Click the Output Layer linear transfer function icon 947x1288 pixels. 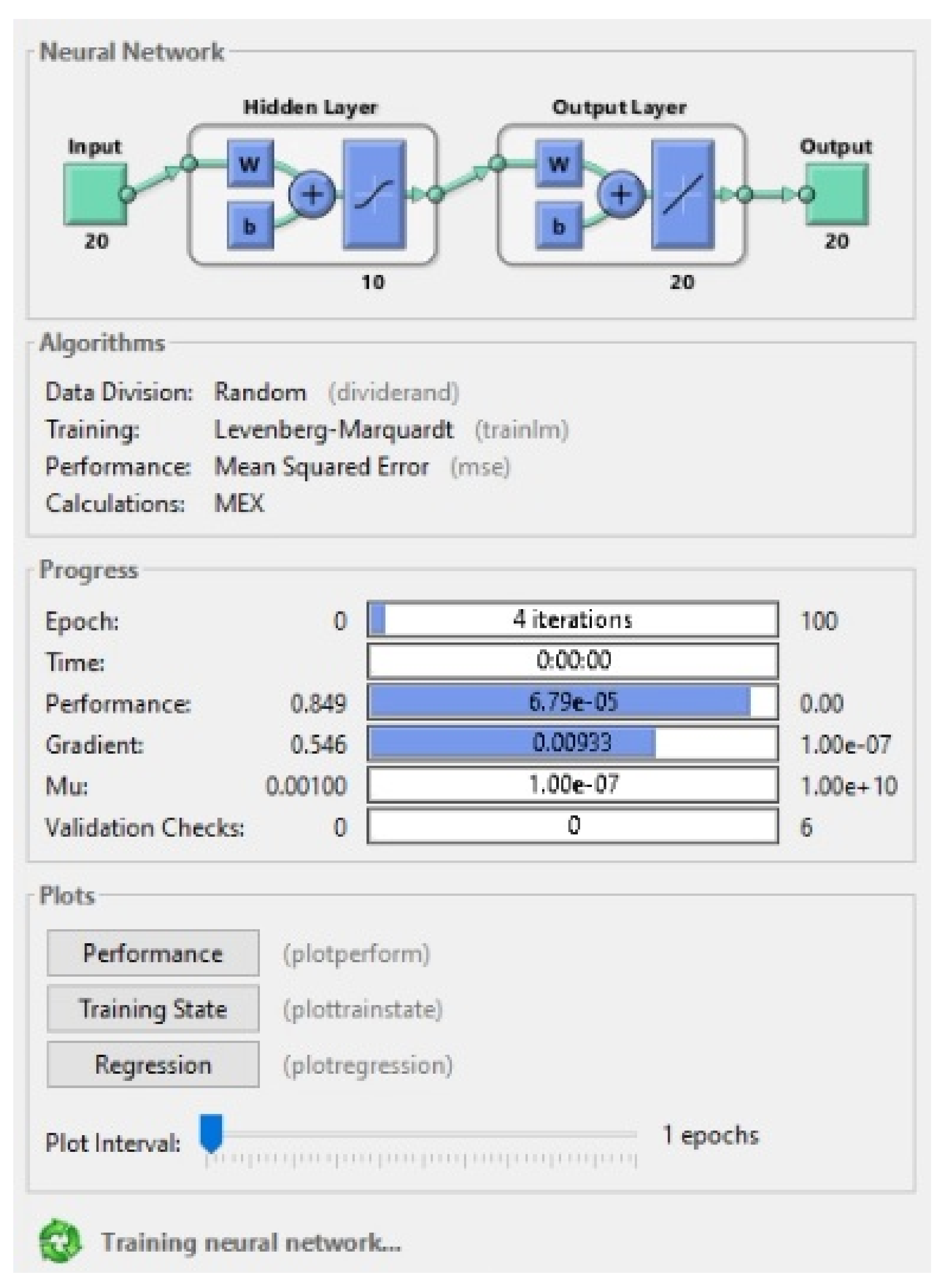(x=683, y=195)
